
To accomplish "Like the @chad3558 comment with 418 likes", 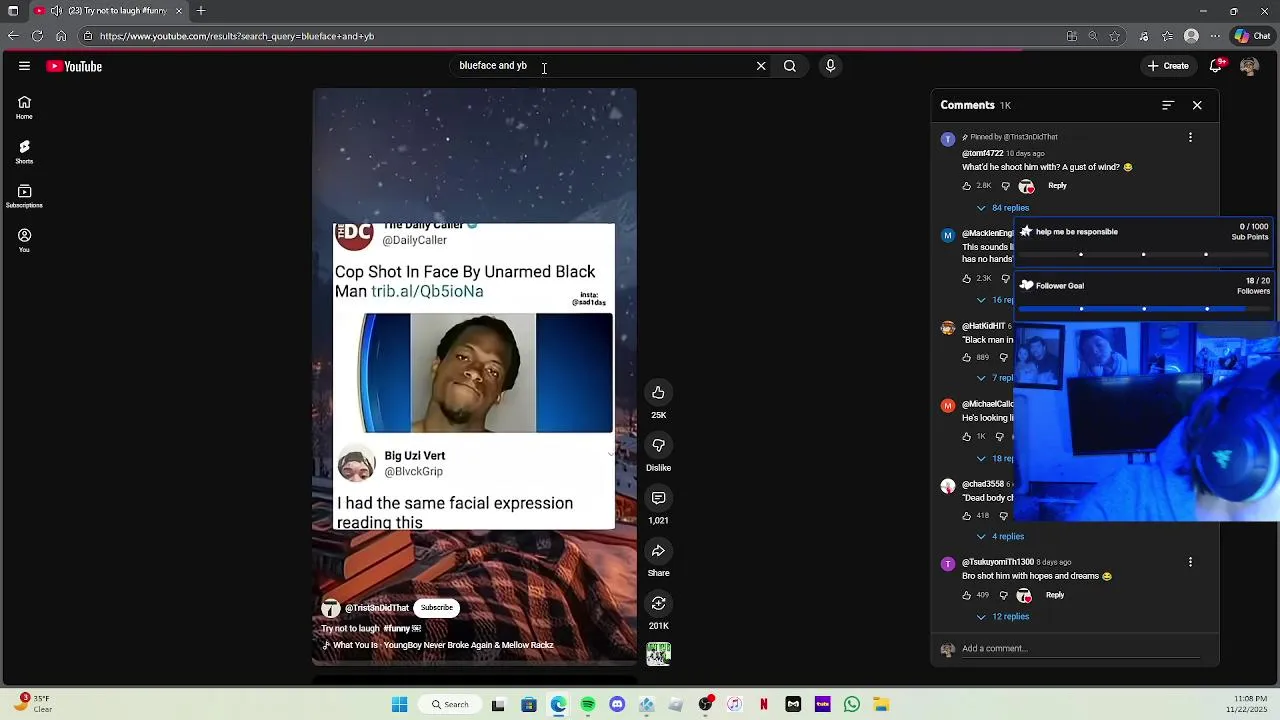I will coord(967,516).
